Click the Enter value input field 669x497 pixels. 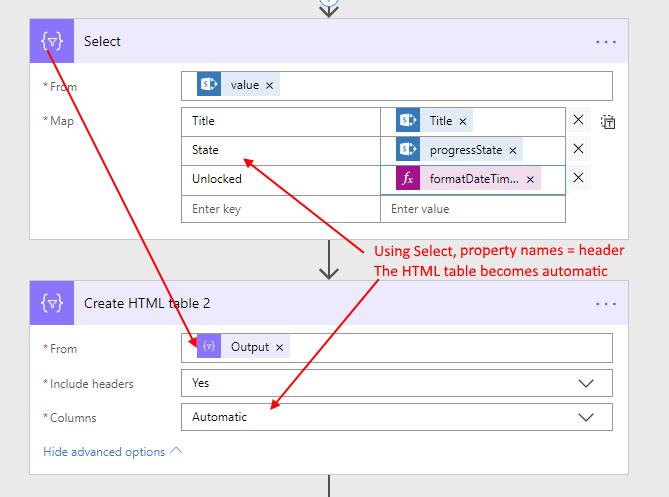point(472,209)
